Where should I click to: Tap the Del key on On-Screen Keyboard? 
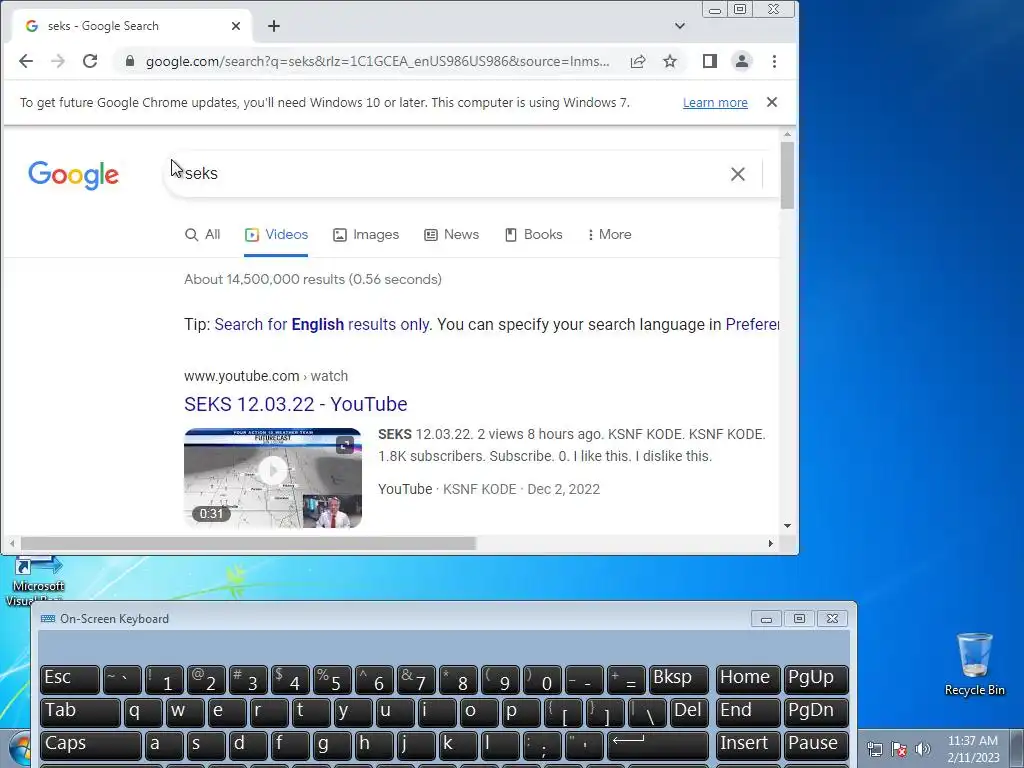pos(689,712)
